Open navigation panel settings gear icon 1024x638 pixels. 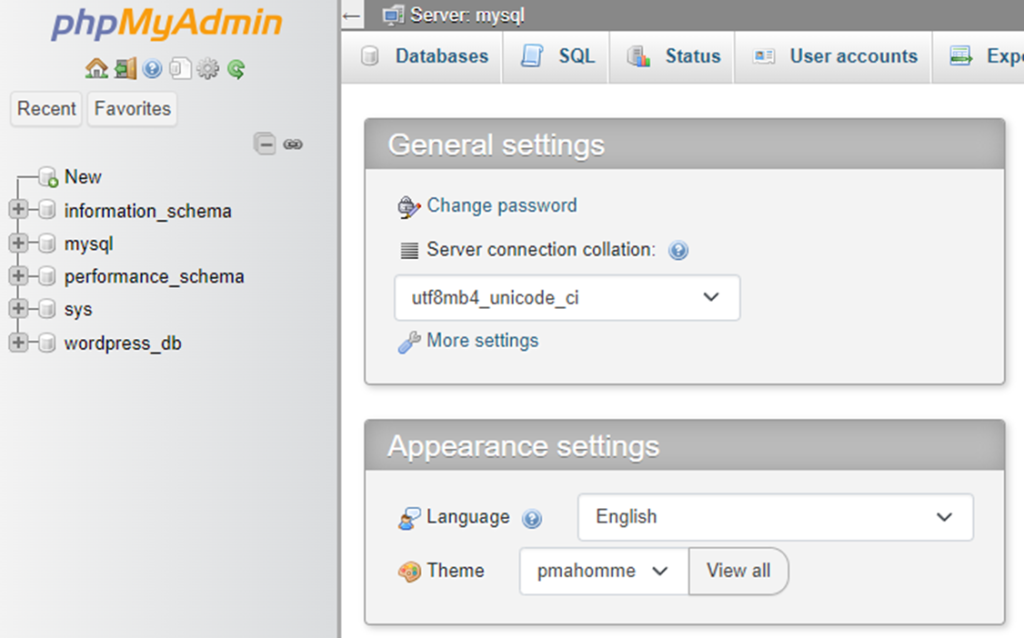pos(207,69)
